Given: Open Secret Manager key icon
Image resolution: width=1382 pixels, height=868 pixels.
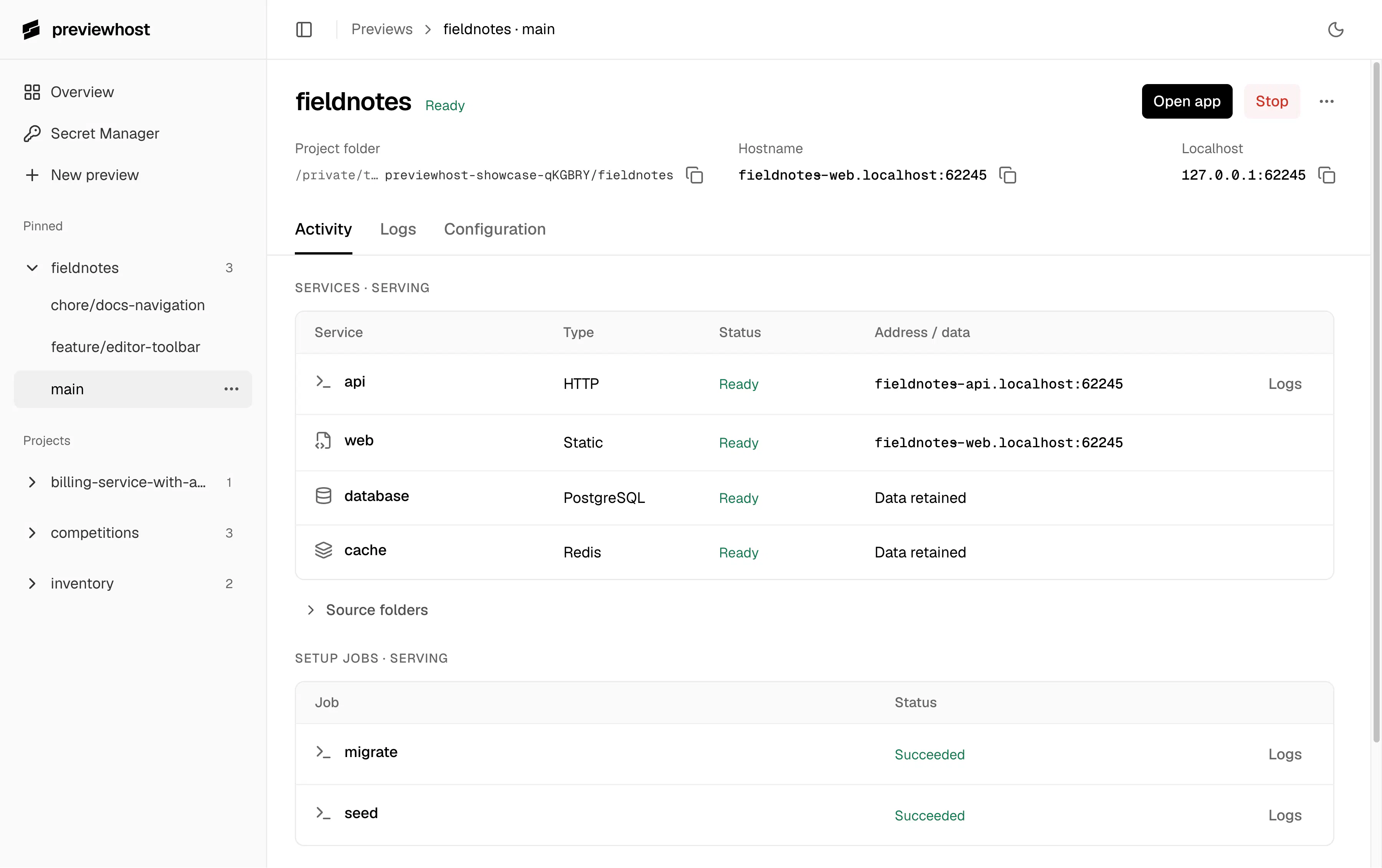Looking at the screenshot, I should point(32,133).
